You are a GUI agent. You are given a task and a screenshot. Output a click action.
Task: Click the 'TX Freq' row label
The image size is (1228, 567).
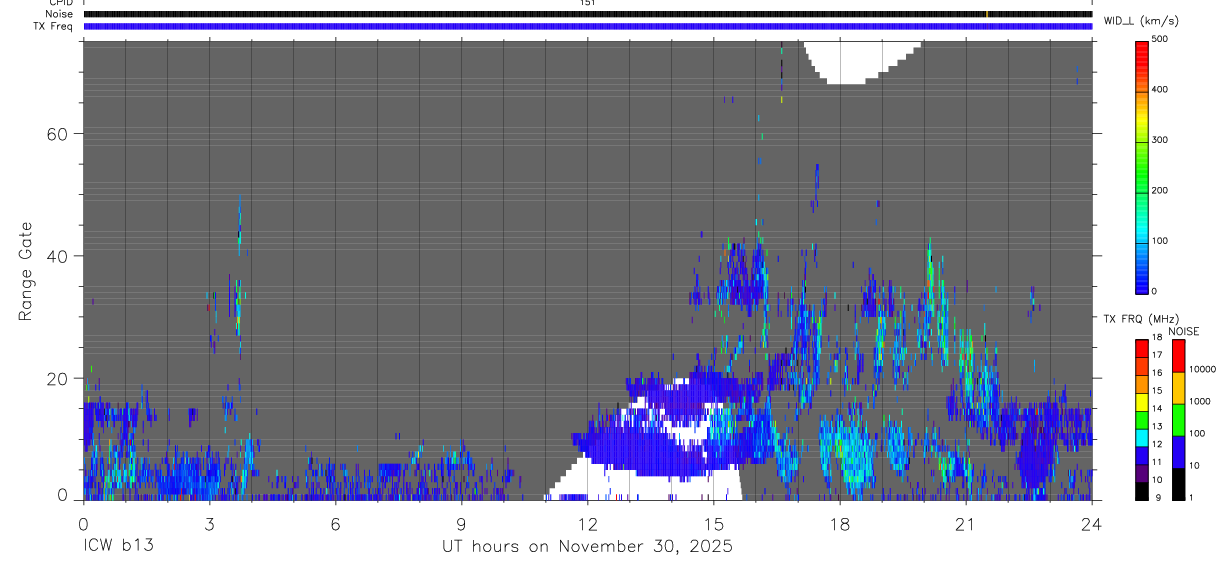(54, 26)
